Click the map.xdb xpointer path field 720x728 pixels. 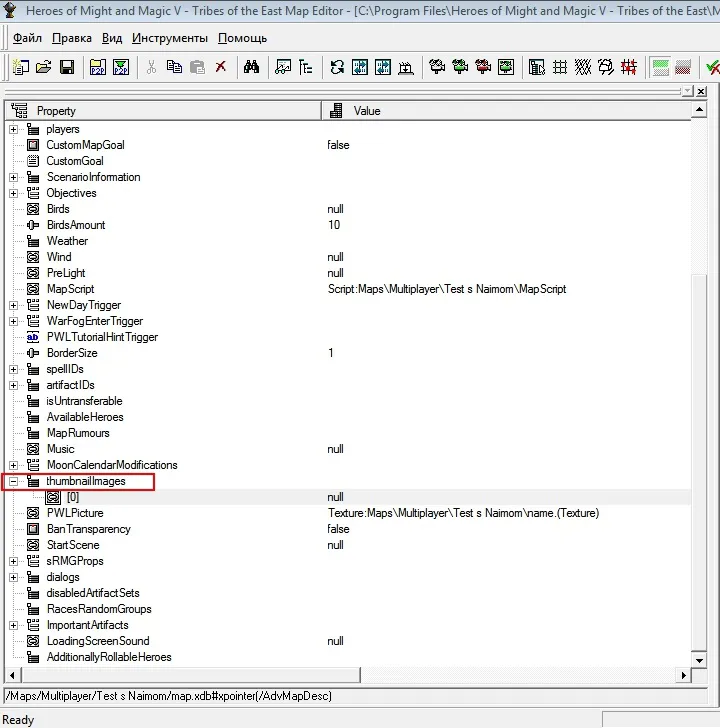356,696
